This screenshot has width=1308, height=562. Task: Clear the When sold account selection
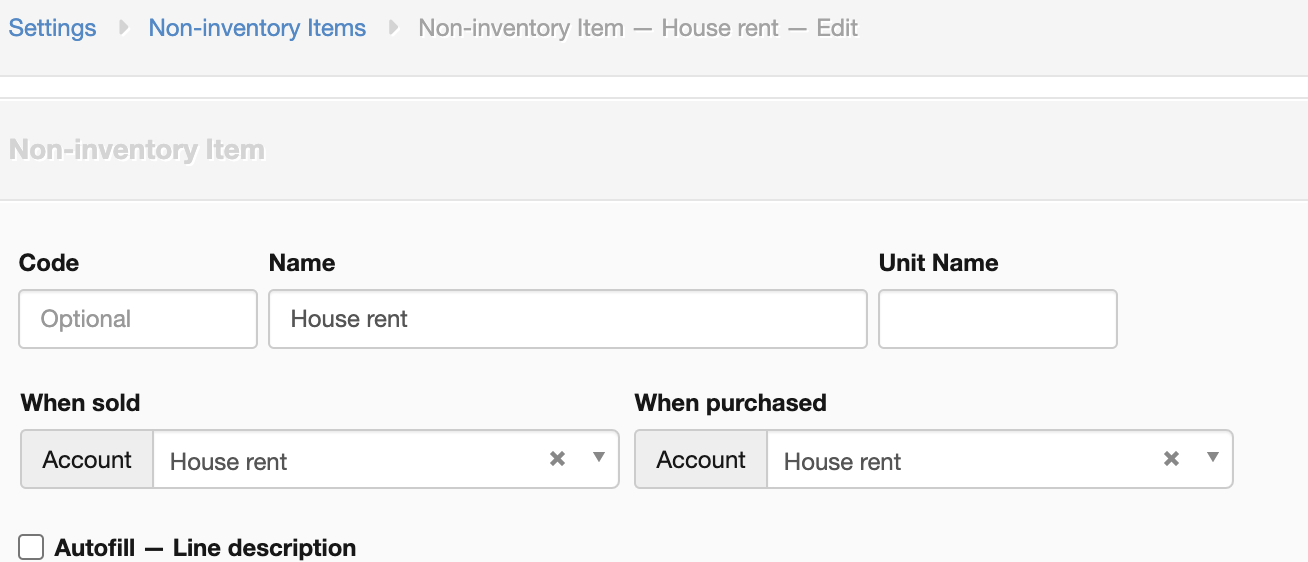click(x=558, y=459)
